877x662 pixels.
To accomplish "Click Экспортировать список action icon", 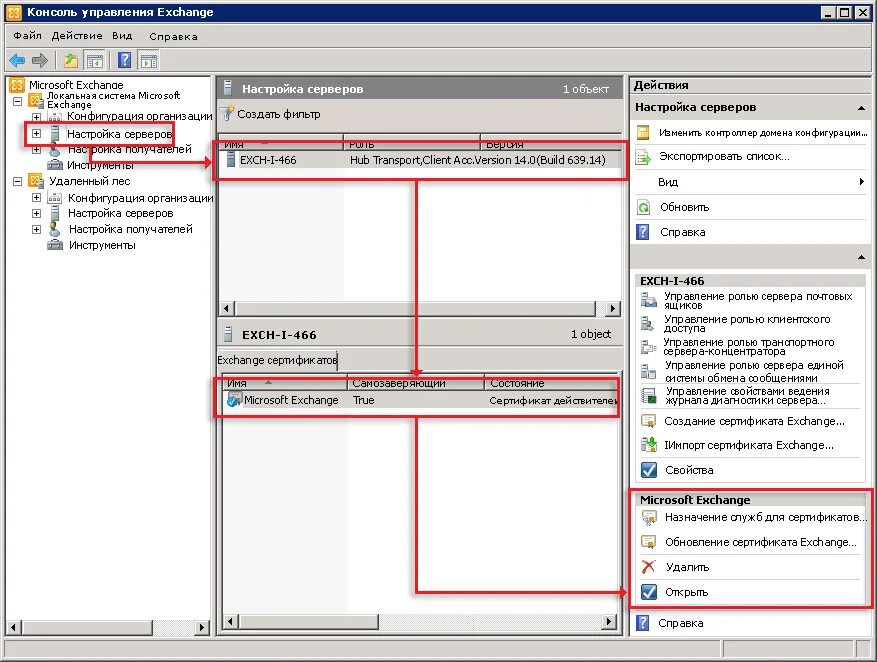I will 644,157.
